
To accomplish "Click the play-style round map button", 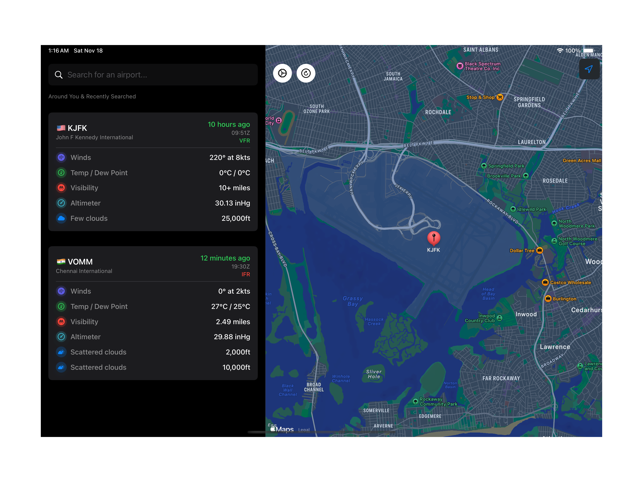I will click(x=282, y=73).
